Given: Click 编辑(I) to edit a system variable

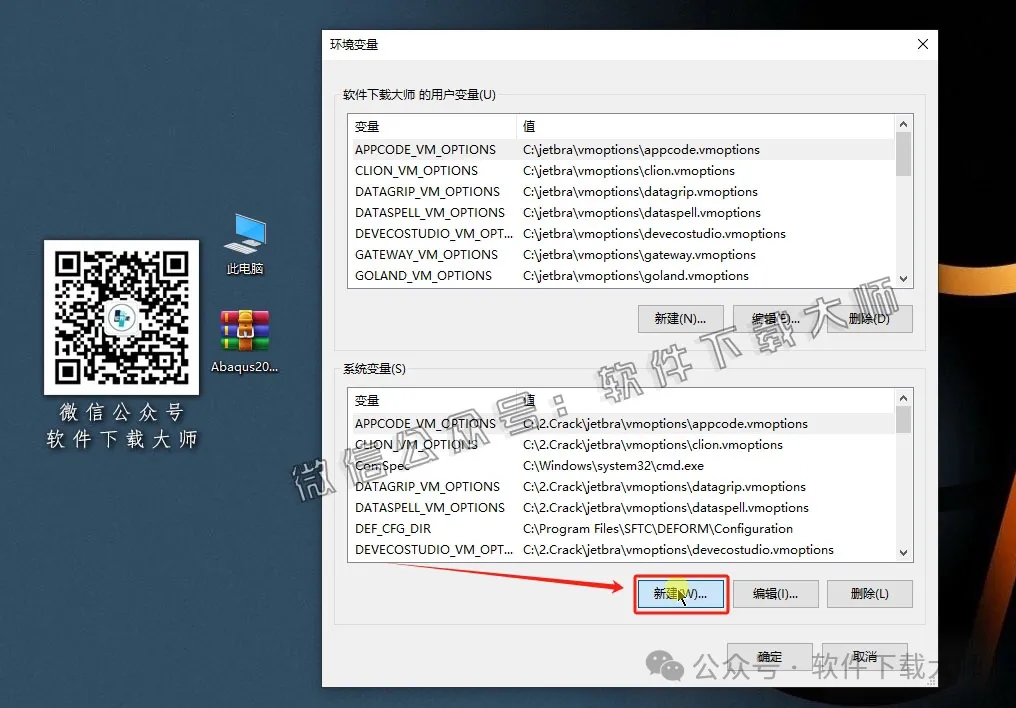Looking at the screenshot, I should pyautogui.click(x=777, y=593).
